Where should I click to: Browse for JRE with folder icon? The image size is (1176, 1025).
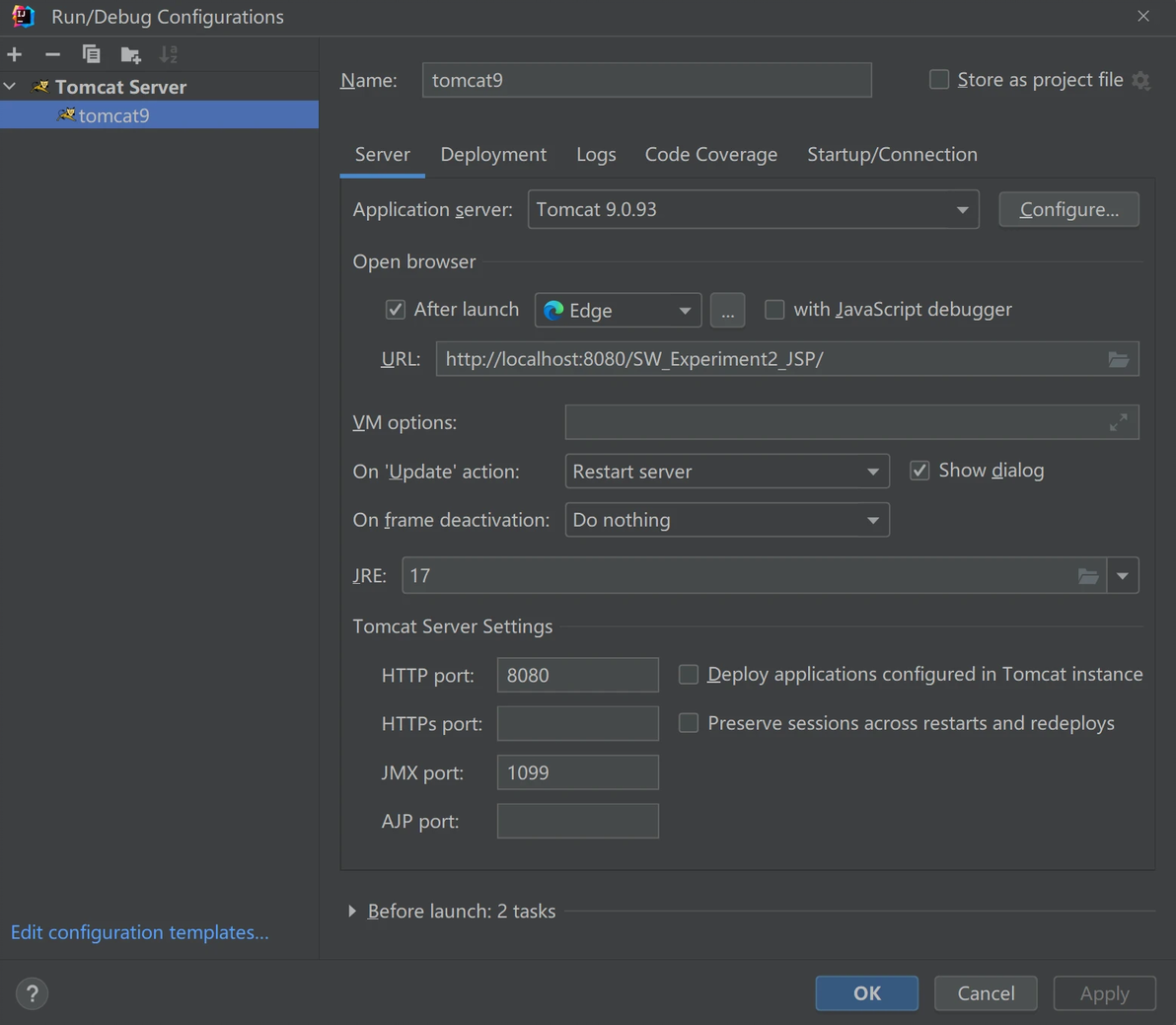point(1088,576)
